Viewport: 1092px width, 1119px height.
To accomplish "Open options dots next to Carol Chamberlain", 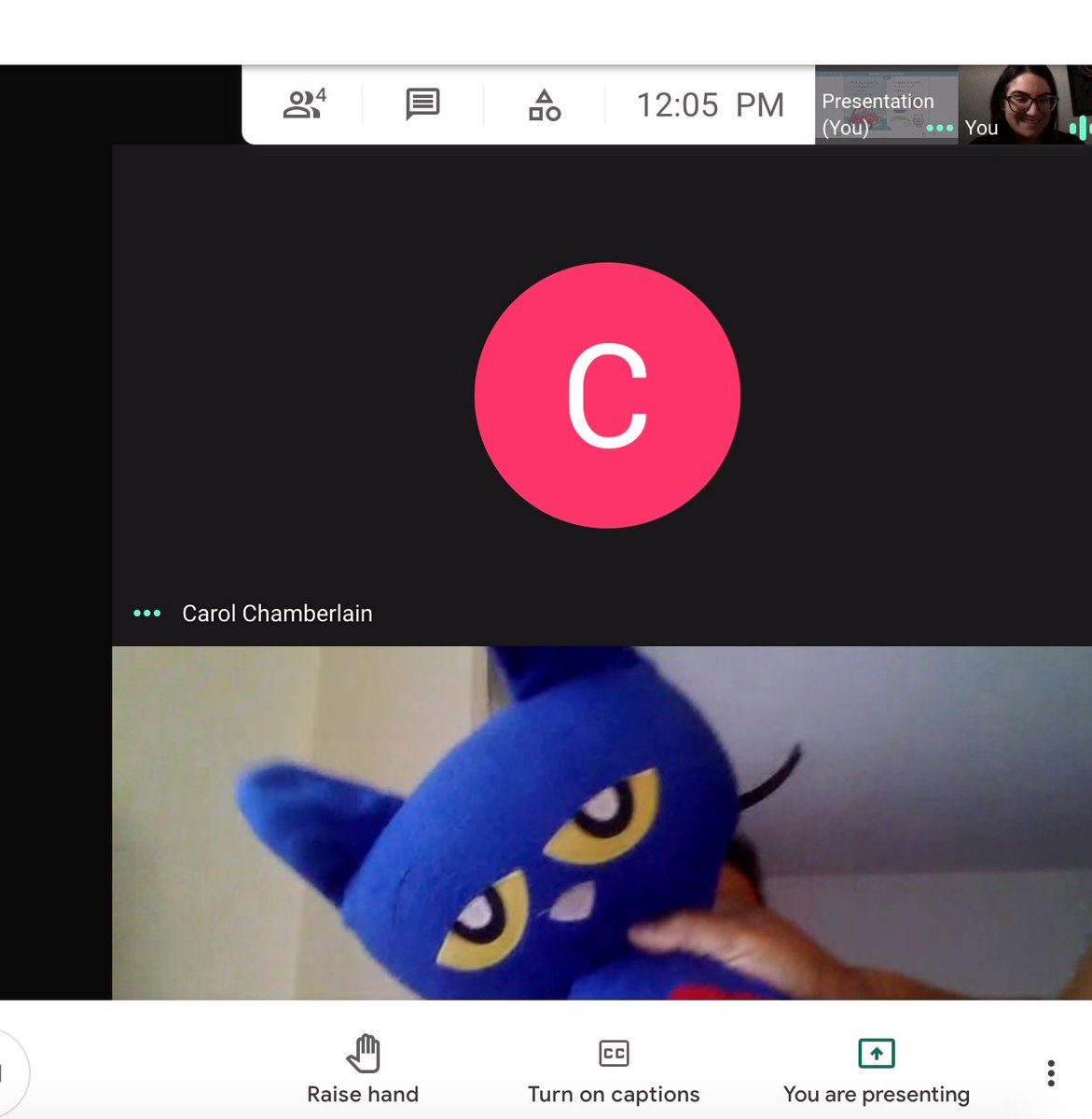I will pos(147,614).
